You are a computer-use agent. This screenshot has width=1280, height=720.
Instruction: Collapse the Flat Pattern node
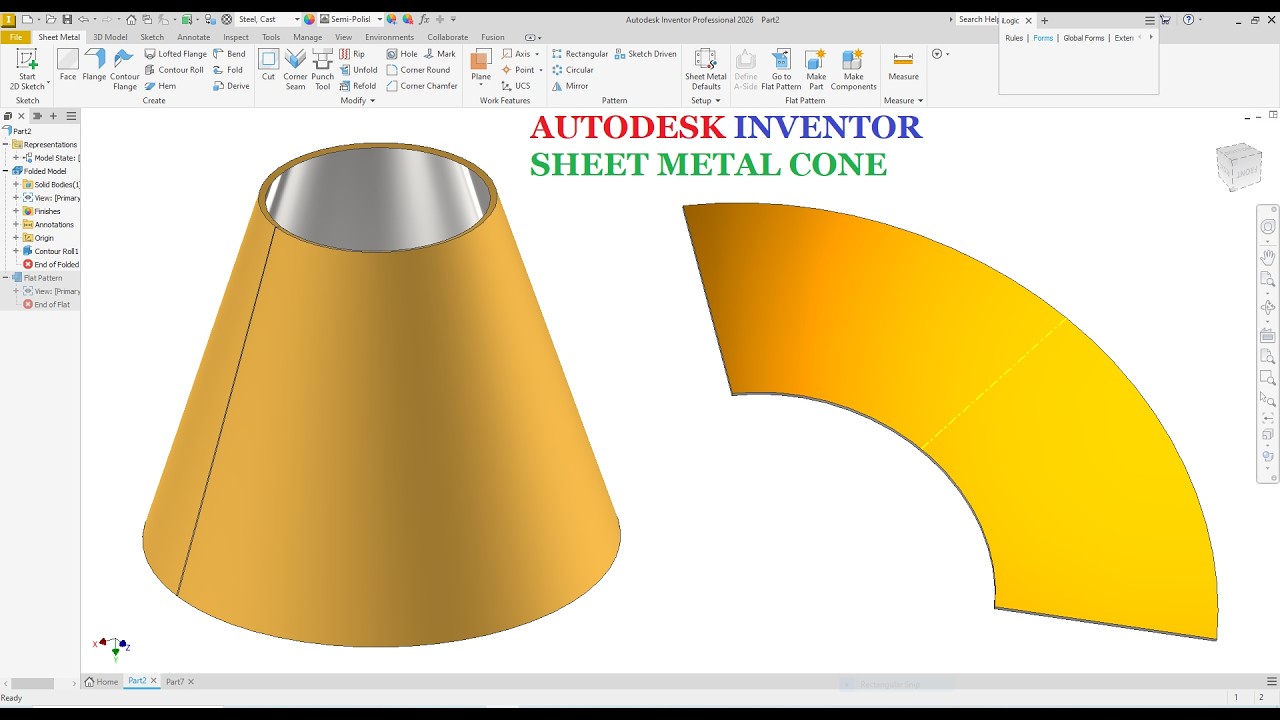(6, 278)
